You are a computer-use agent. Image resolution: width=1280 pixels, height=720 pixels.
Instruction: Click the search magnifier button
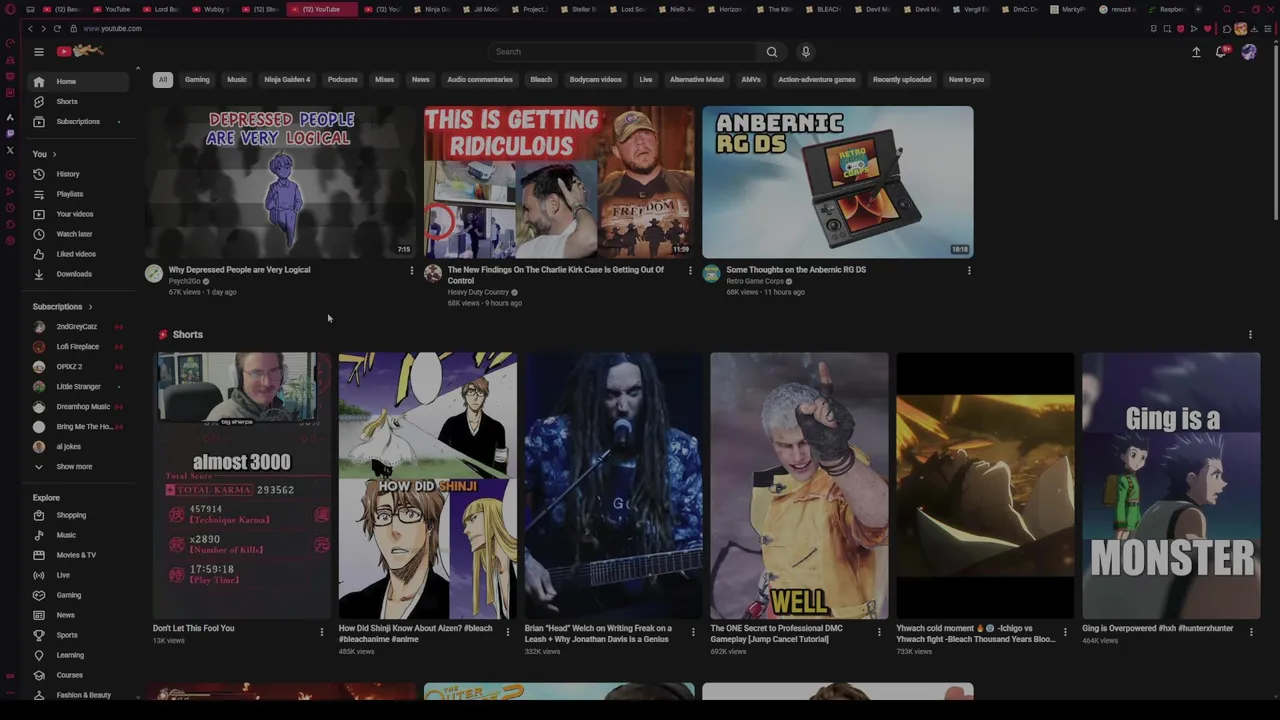[771, 52]
